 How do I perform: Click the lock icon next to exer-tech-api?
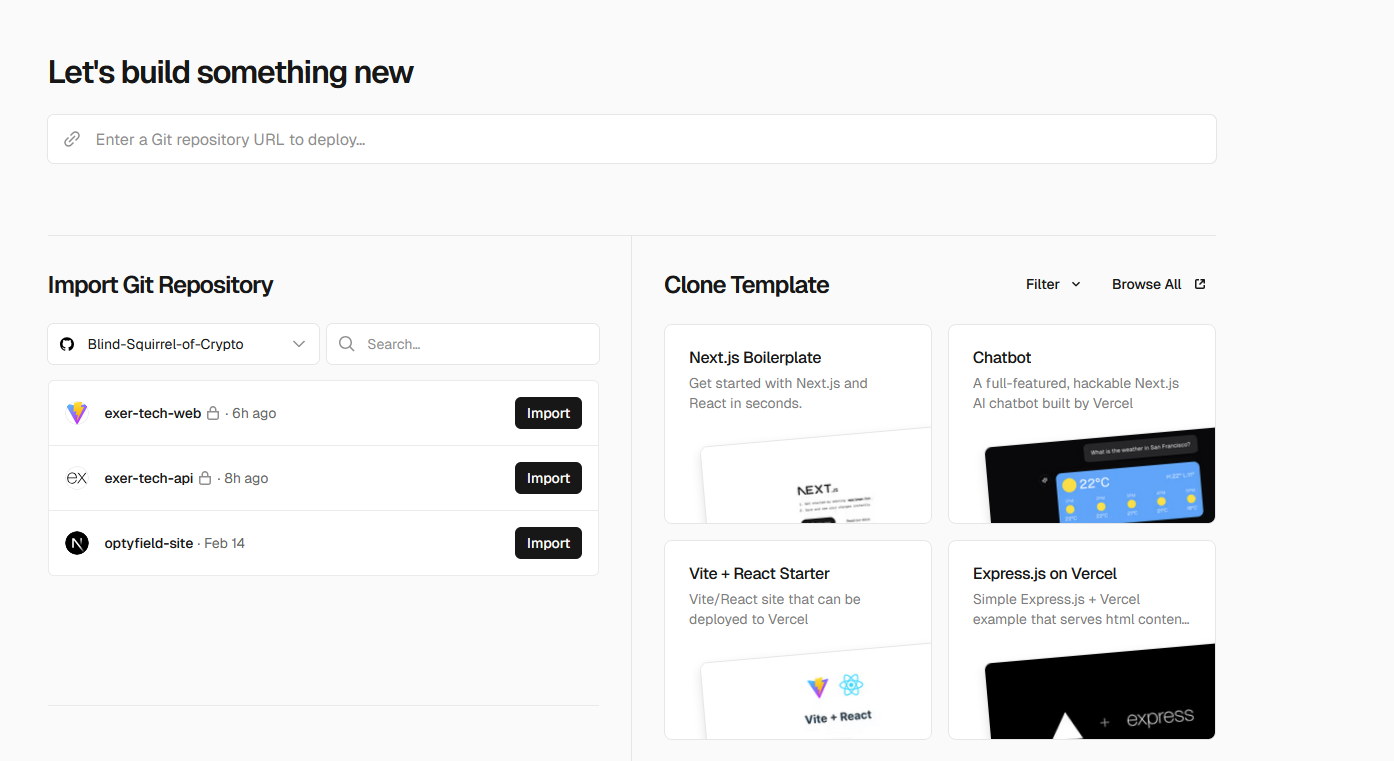click(x=205, y=478)
